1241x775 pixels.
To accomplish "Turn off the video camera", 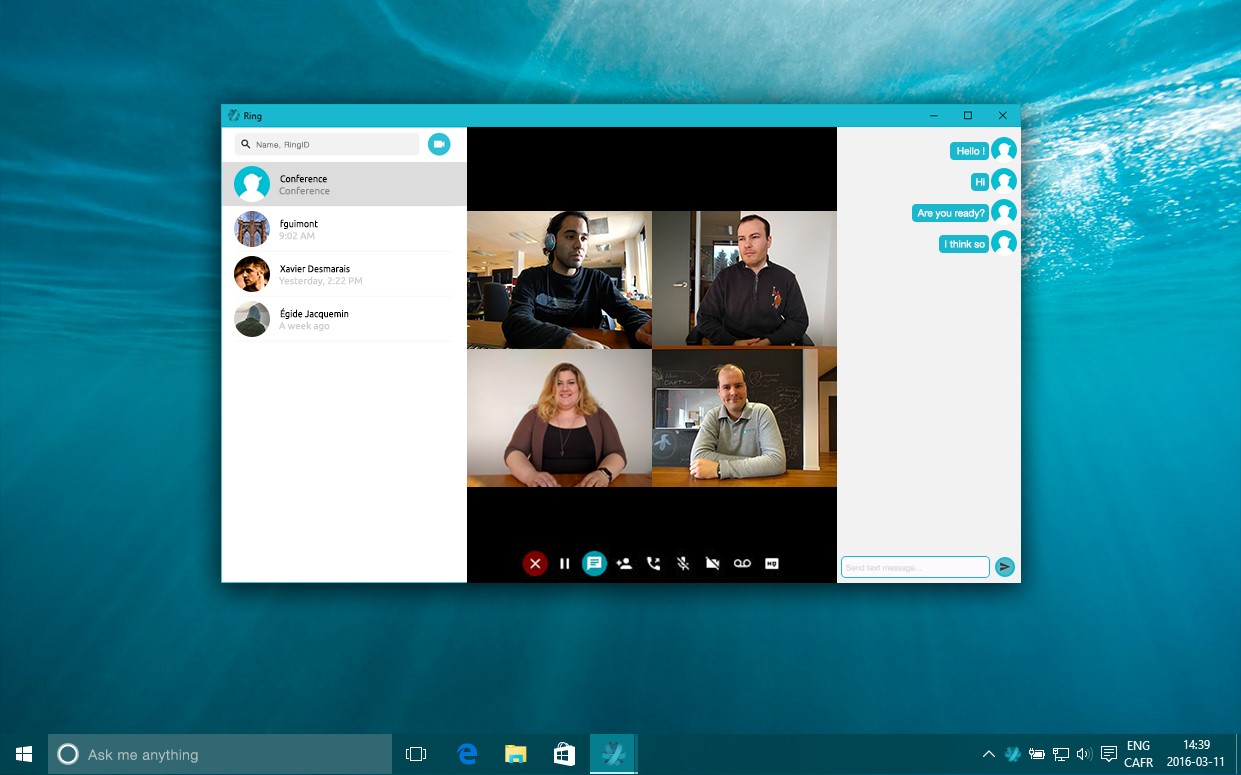I will (x=712, y=564).
